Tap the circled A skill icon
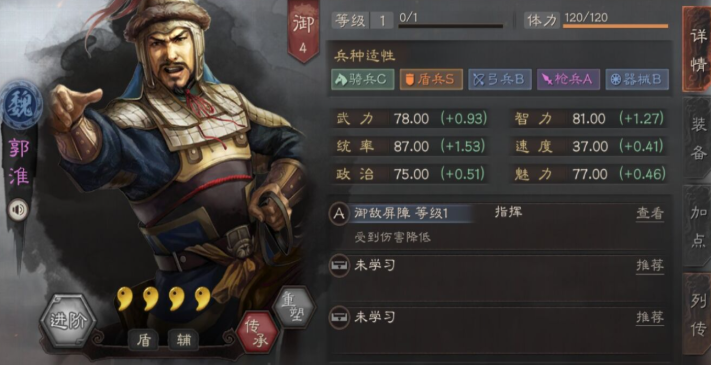The height and width of the screenshot is (365, 711). click(339, 214)
